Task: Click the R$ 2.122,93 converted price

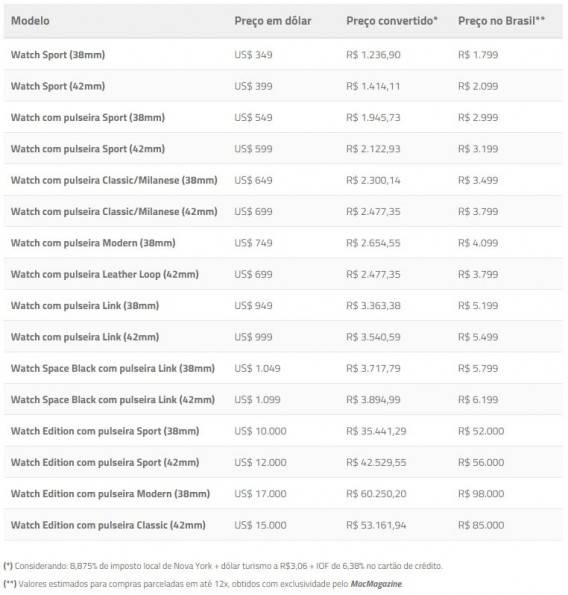Action: 373,149
